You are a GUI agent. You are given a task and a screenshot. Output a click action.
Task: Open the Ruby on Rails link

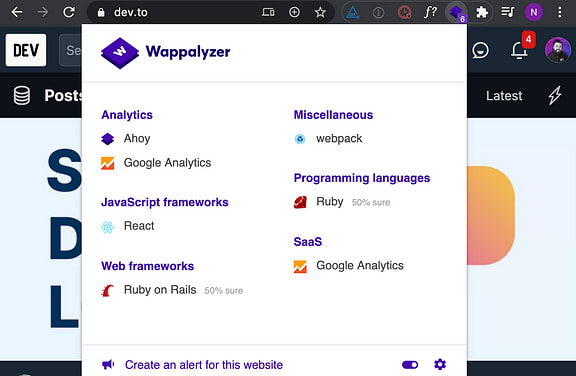160,290
